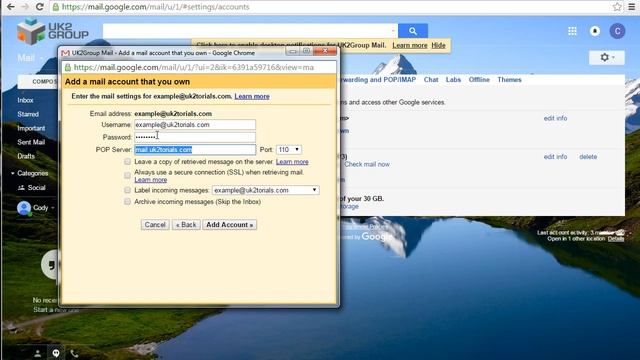Open the Sent Mail folder
Screen dimensions: 640x360
coord(31,142)
